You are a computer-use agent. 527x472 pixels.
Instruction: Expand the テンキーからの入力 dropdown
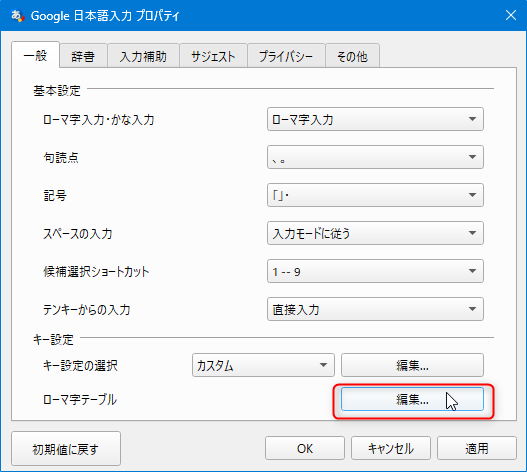pos(375,309)
